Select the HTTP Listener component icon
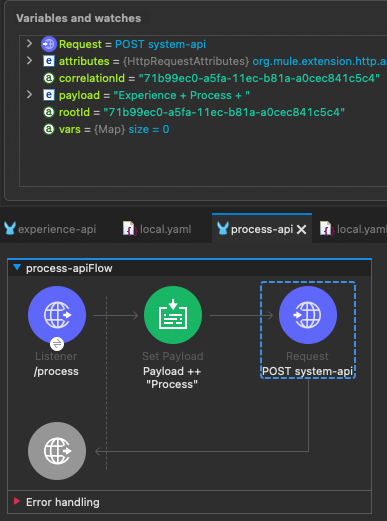Image resolution: width=387 pixels, height=521 pixels. click(57, 315)
